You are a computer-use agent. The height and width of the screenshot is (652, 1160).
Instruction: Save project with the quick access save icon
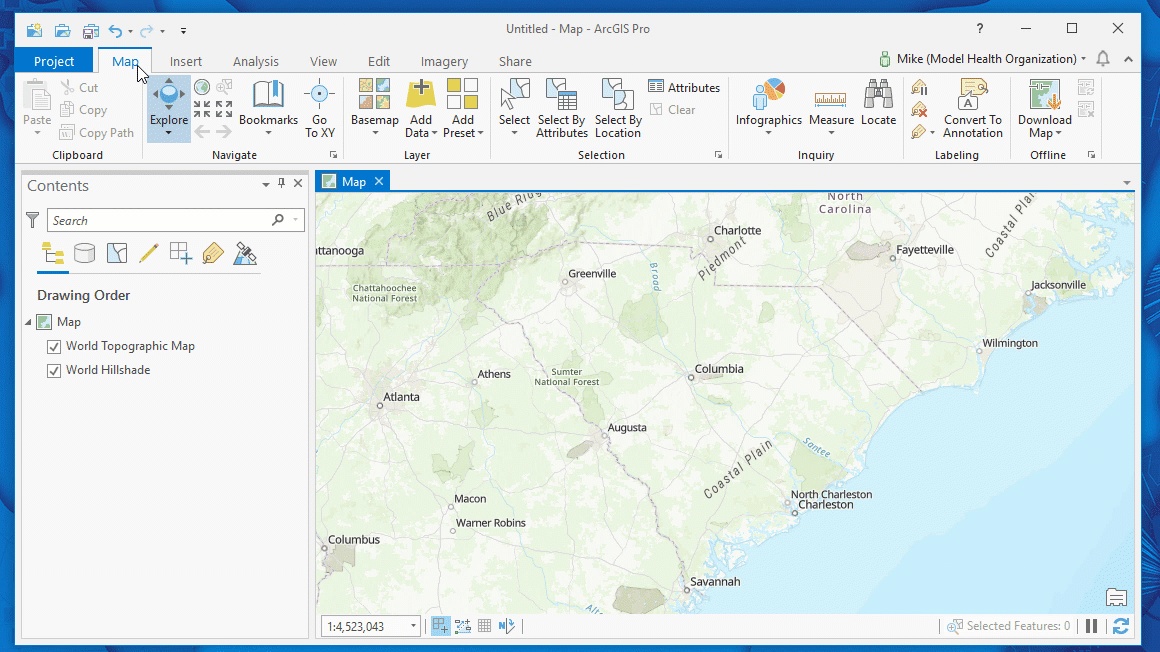coord(90,30)
